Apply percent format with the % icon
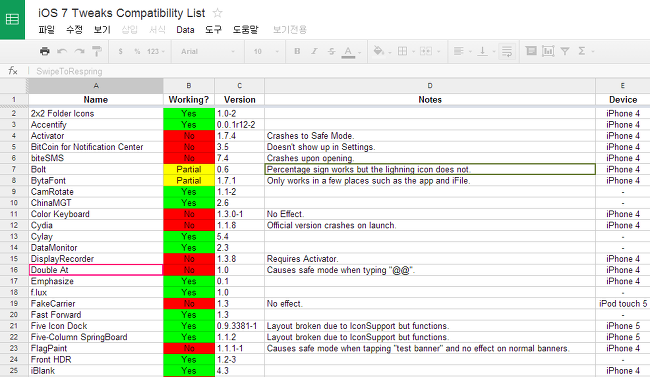The height and width of the screenshot is (377, 650). (137, 51)
